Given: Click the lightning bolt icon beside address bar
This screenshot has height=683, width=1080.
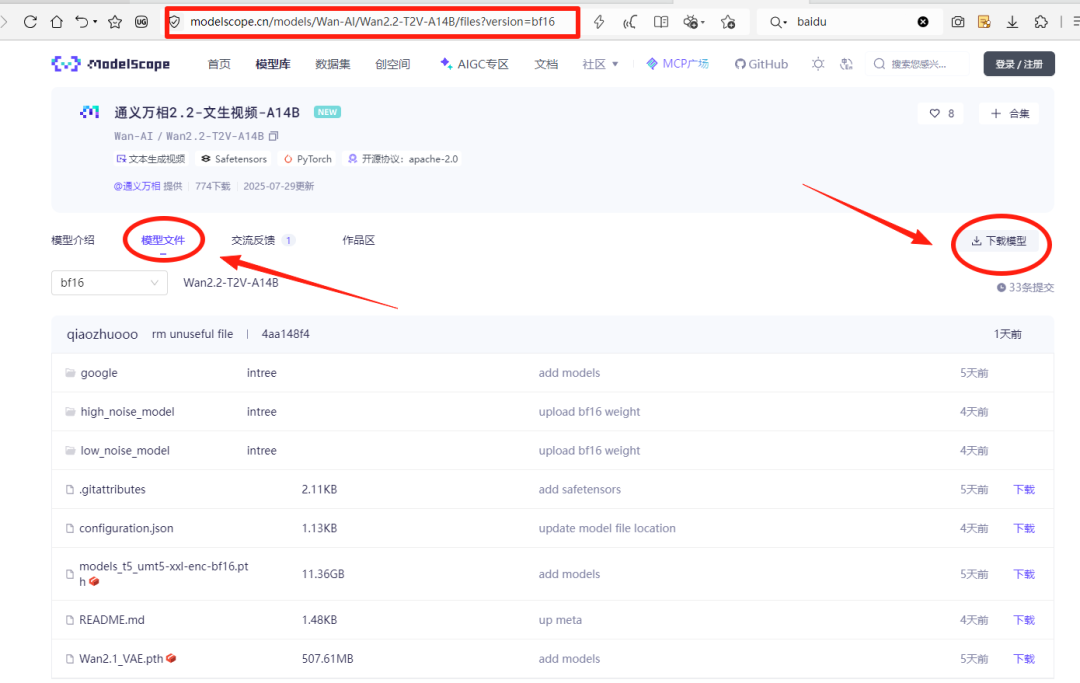Looking at the screenshot, I should click(x=599, y=22).
